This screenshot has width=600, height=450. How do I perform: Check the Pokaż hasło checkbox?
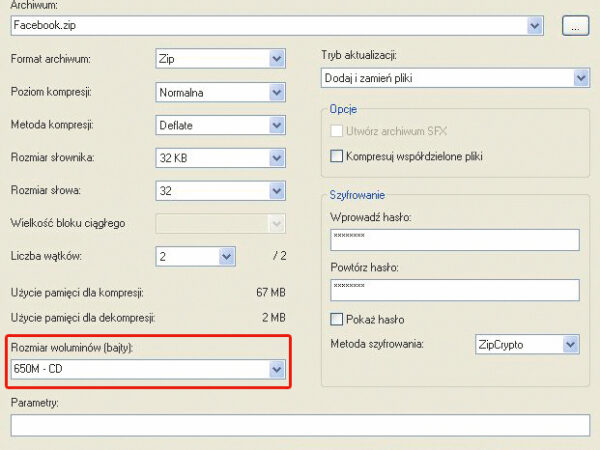336,319
